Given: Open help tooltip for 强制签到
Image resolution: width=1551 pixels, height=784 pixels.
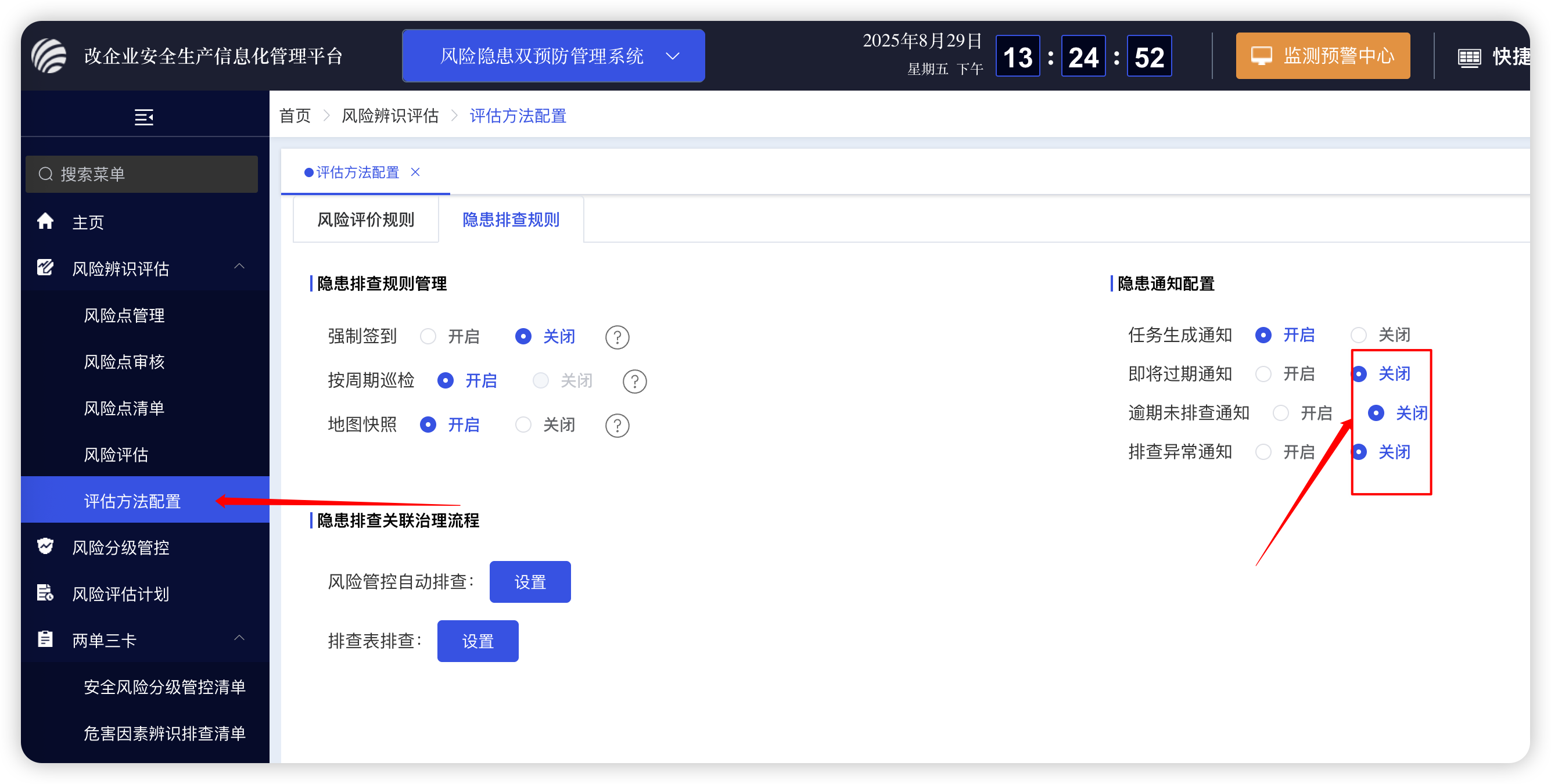Looking at the screenshot, I should (x=617, y=337).
